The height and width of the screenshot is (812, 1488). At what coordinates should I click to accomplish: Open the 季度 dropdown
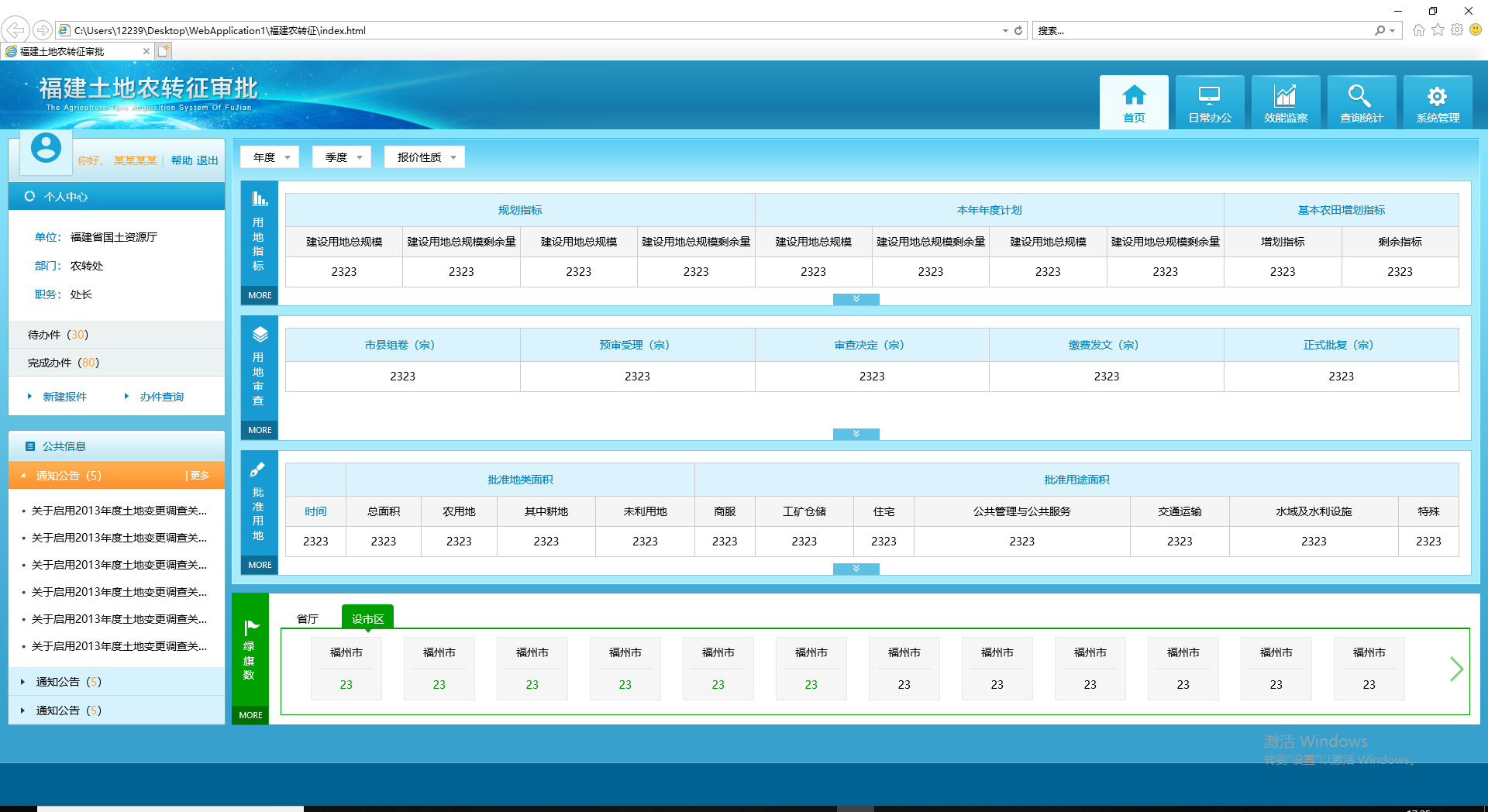pyautogui.click(x=342, y=157)
